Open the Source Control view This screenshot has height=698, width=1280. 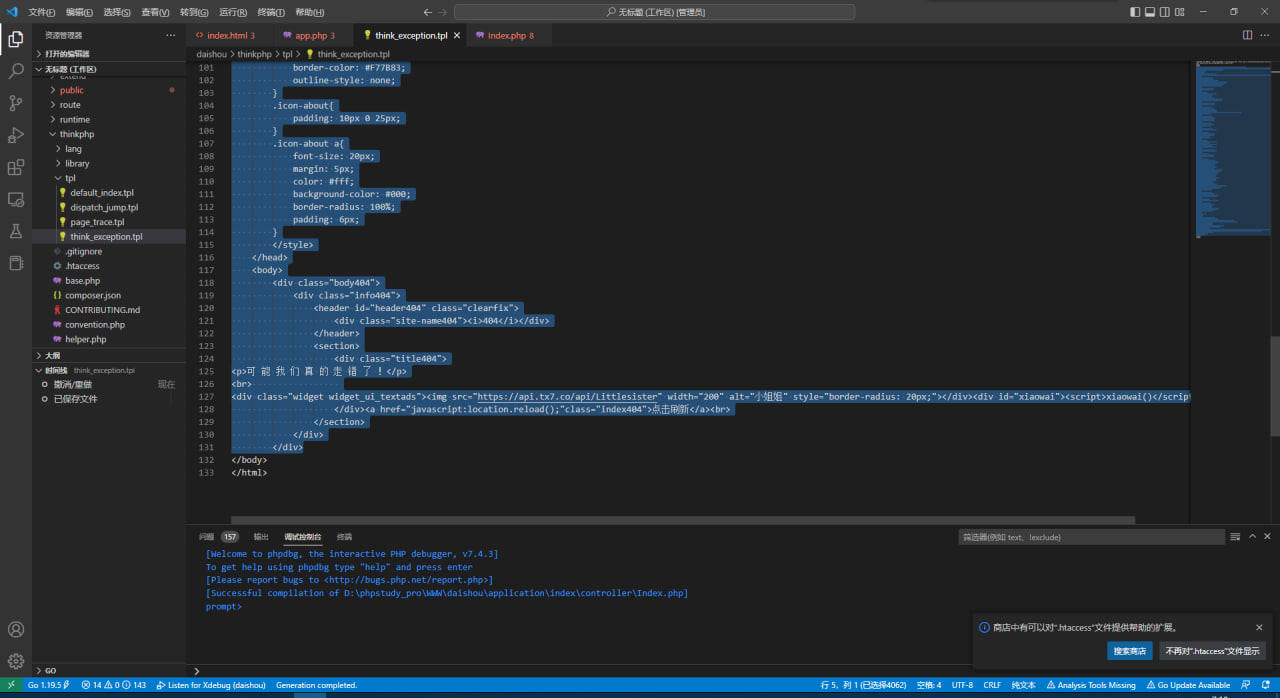point(16,103)
